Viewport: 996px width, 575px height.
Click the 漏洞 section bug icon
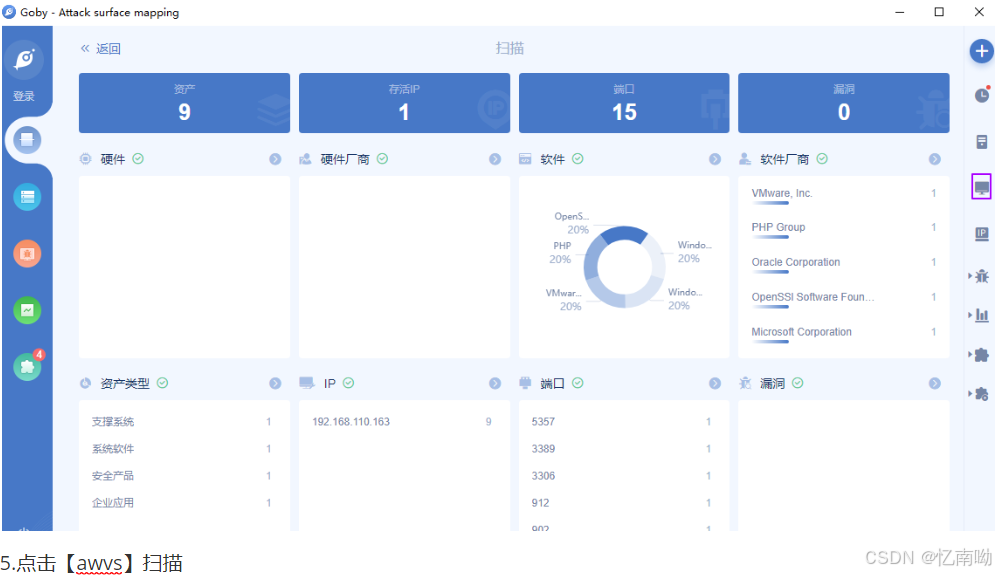745,383
